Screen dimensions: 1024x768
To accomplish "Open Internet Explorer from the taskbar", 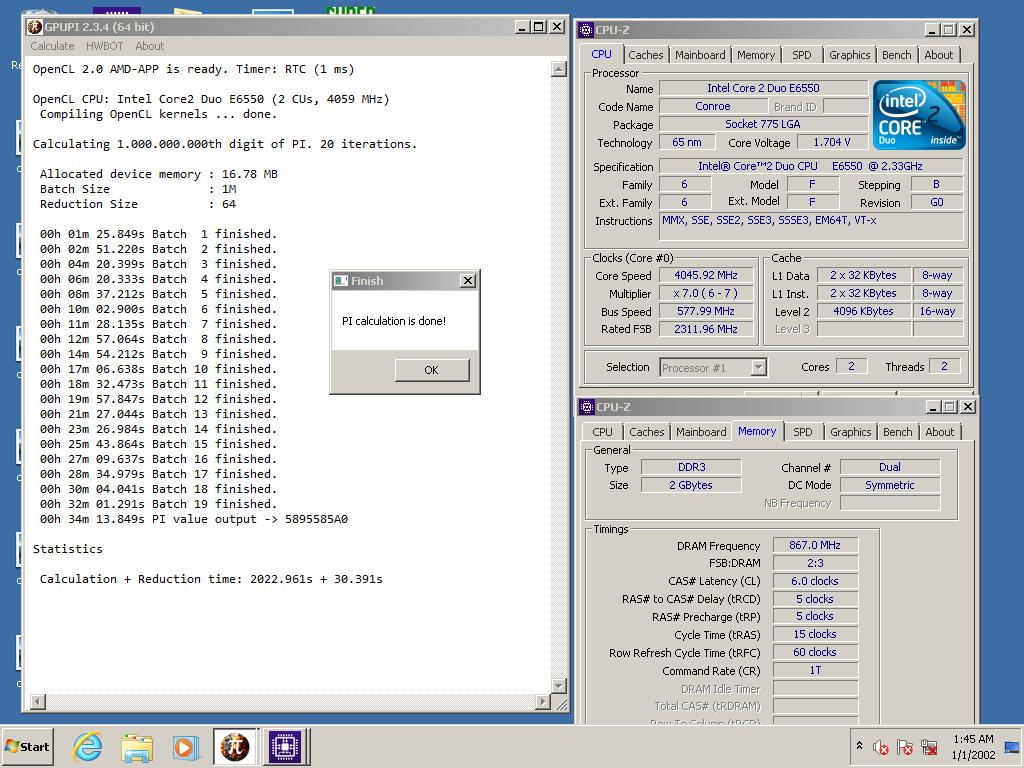I will point(88,746).
